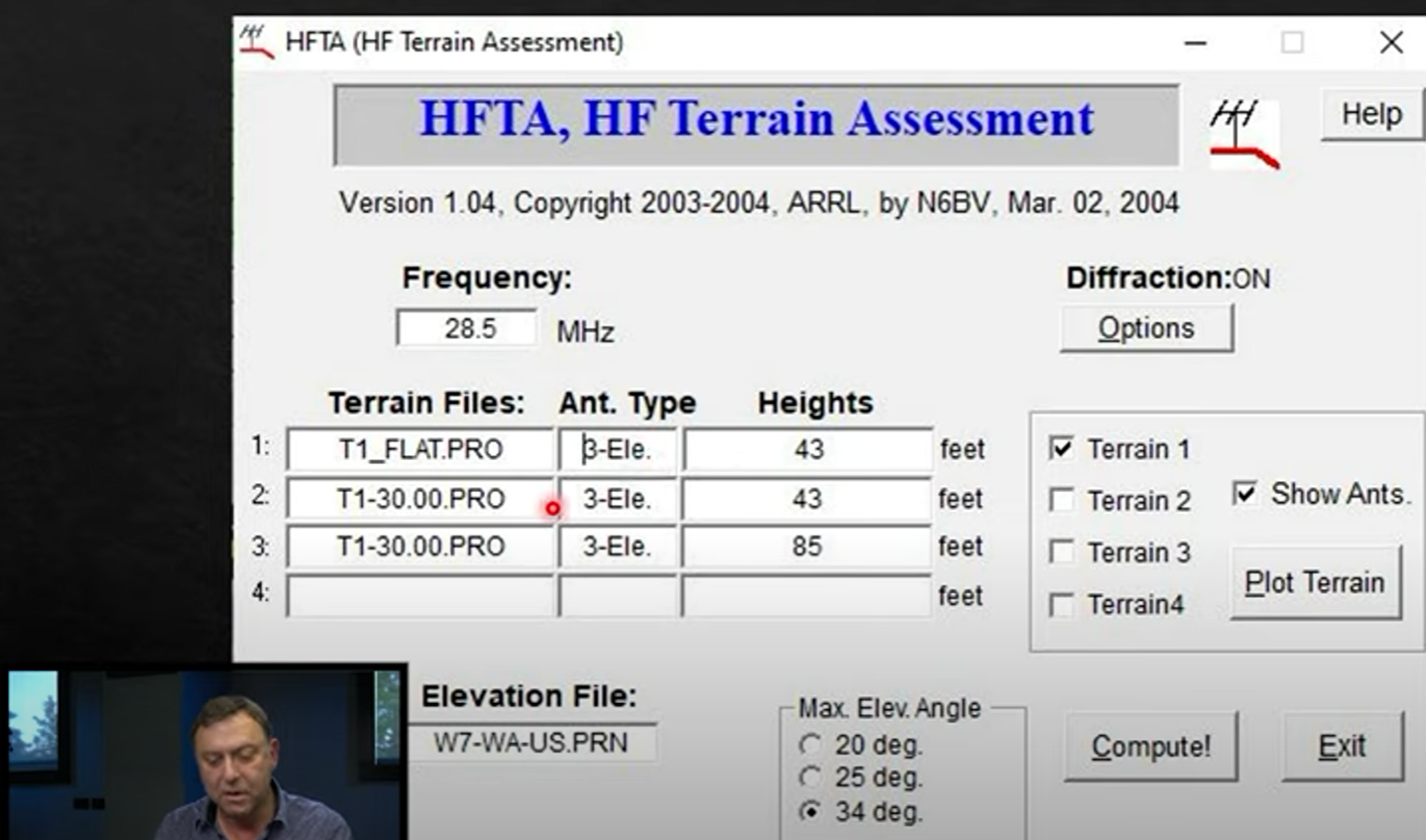Enable the Terrain4 checkbox

coord(1061,604)
